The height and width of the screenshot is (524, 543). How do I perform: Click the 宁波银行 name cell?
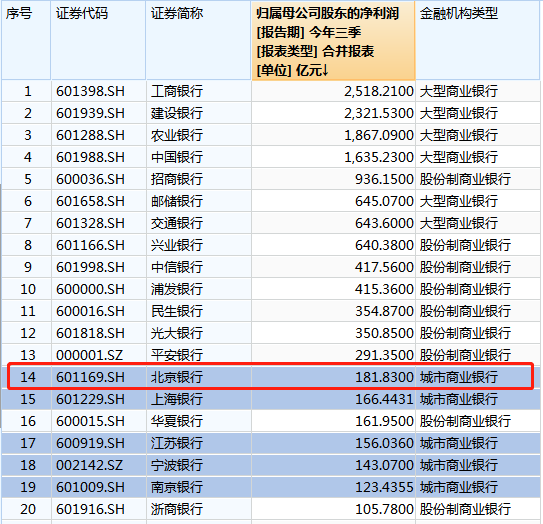pos(198,465)
